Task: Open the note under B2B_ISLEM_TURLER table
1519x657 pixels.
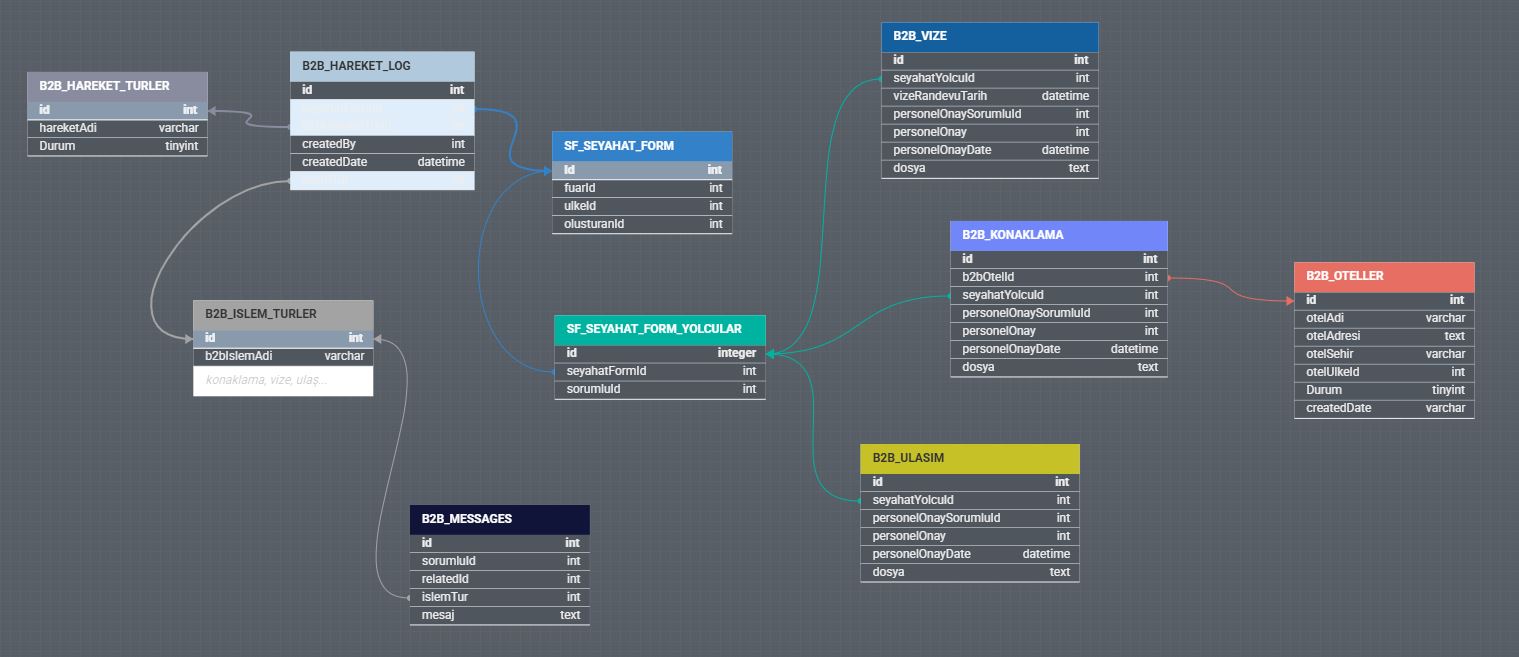Action: click(282, 381)
